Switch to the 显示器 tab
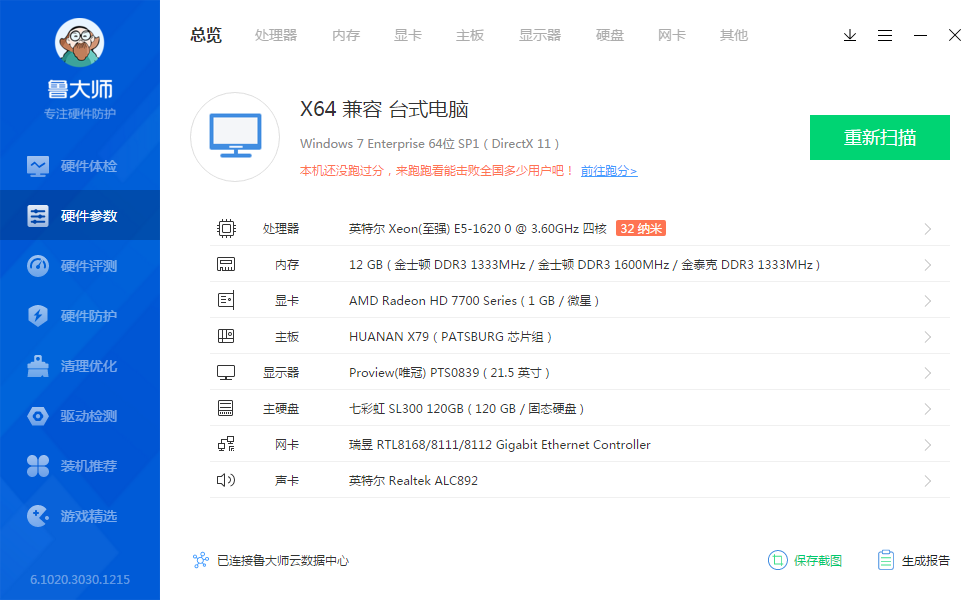This screenshot has height=600, width=980. [540, 35]
